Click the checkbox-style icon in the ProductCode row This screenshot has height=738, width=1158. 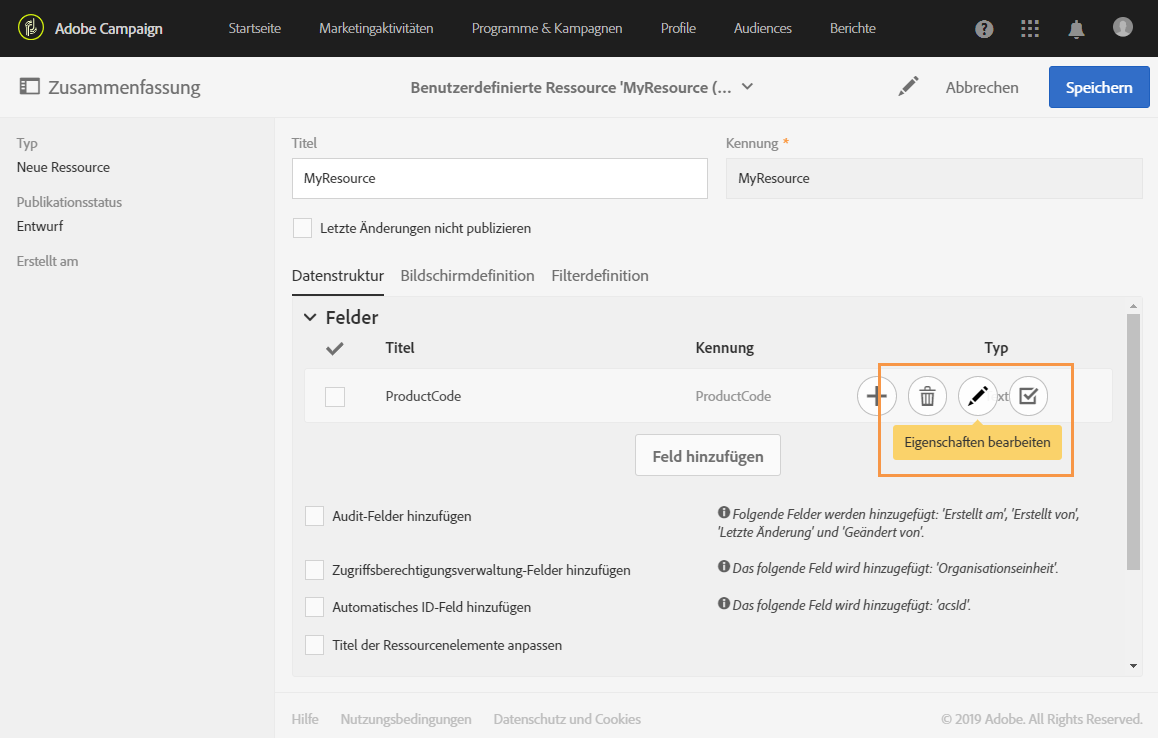click(x=1028, y=396)
